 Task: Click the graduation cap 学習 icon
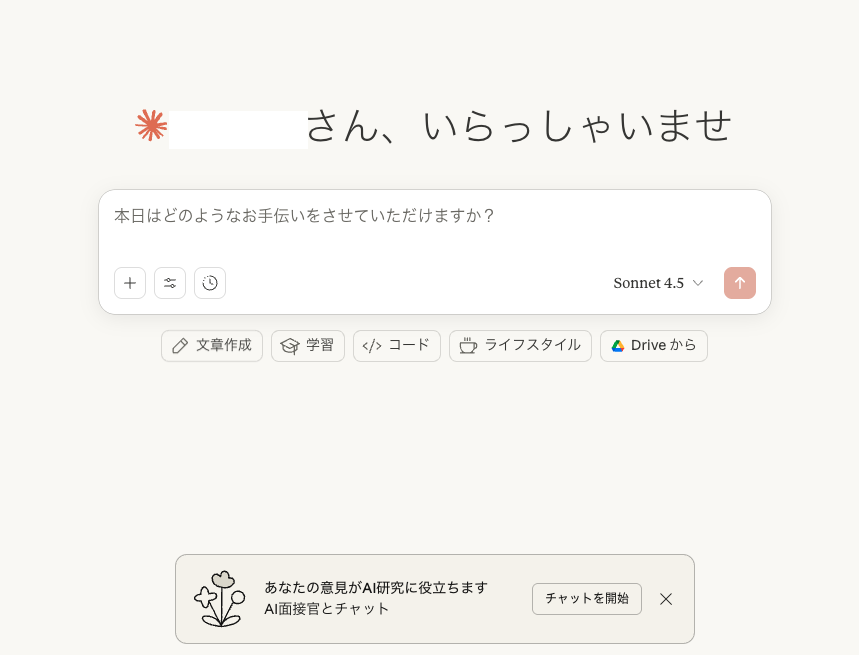pos(290,346)
